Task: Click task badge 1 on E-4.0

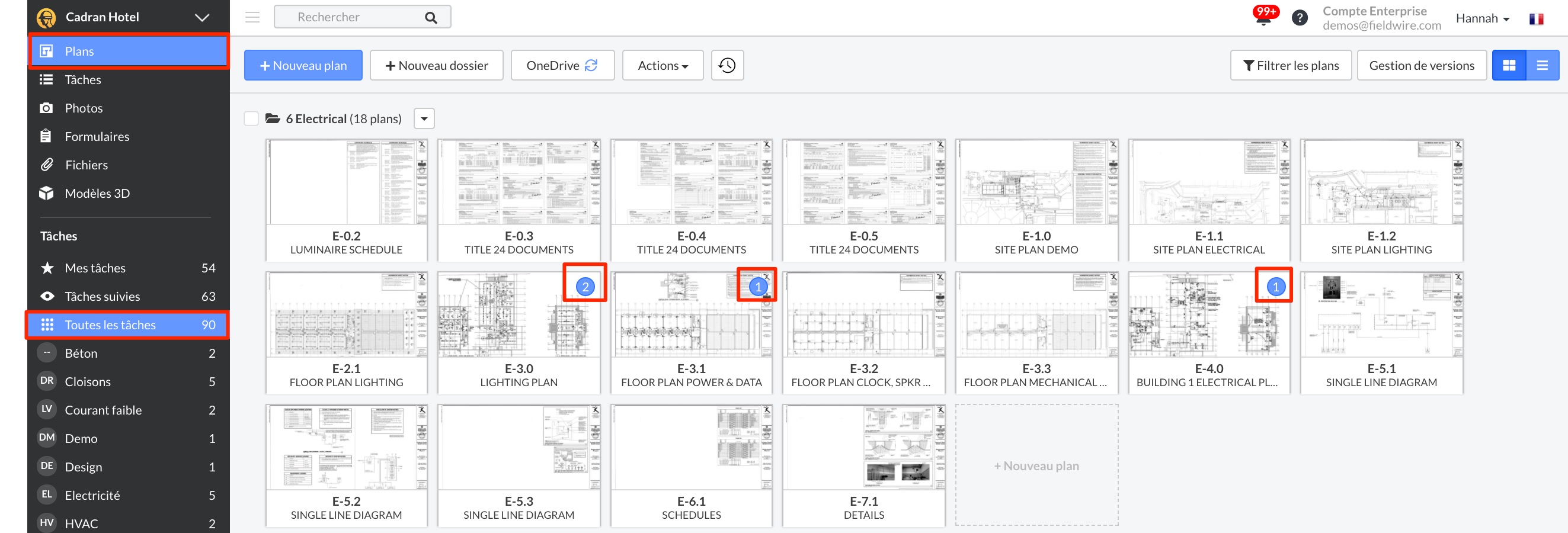Action: [1276, 287]
